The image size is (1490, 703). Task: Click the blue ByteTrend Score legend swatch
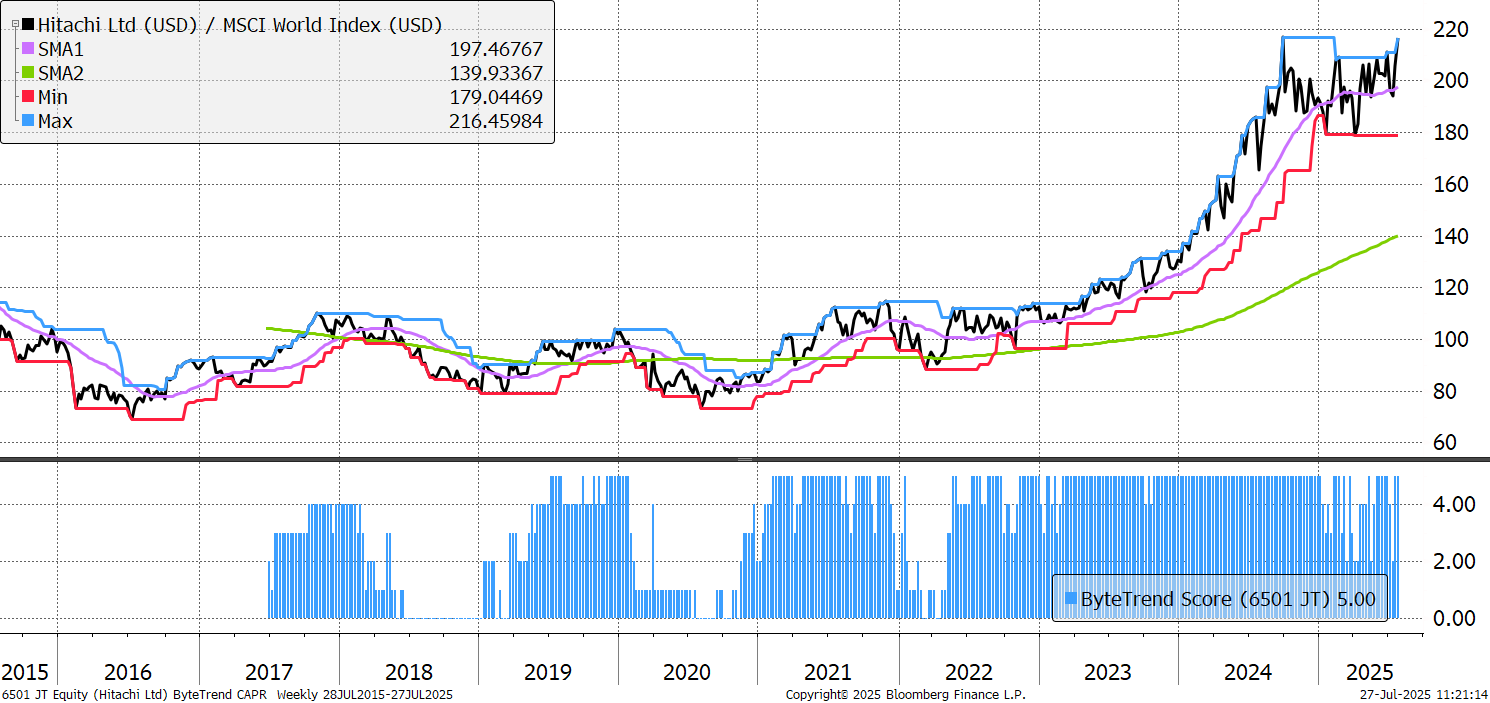coord(1071,599)
